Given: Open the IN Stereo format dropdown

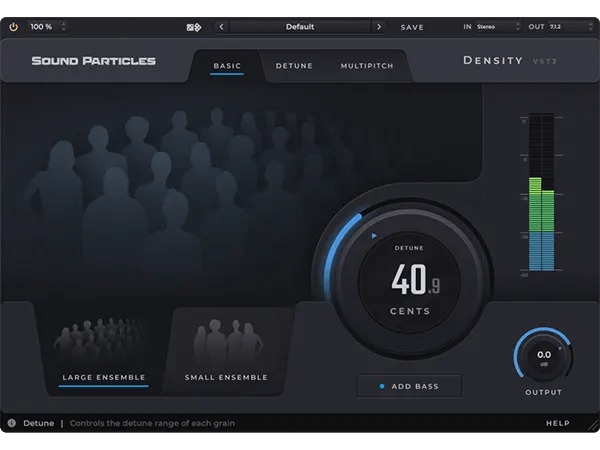Looking at the screenshot, I should coord(498,27).
